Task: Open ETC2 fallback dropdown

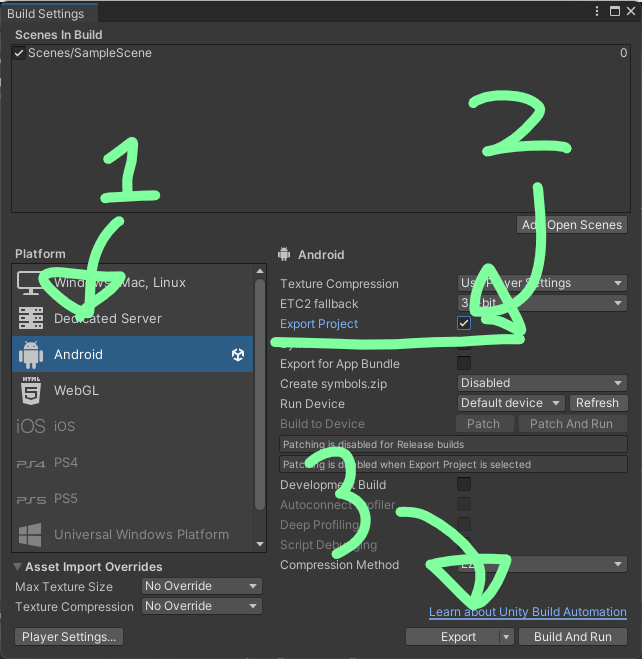Action: tap(542, 303)
